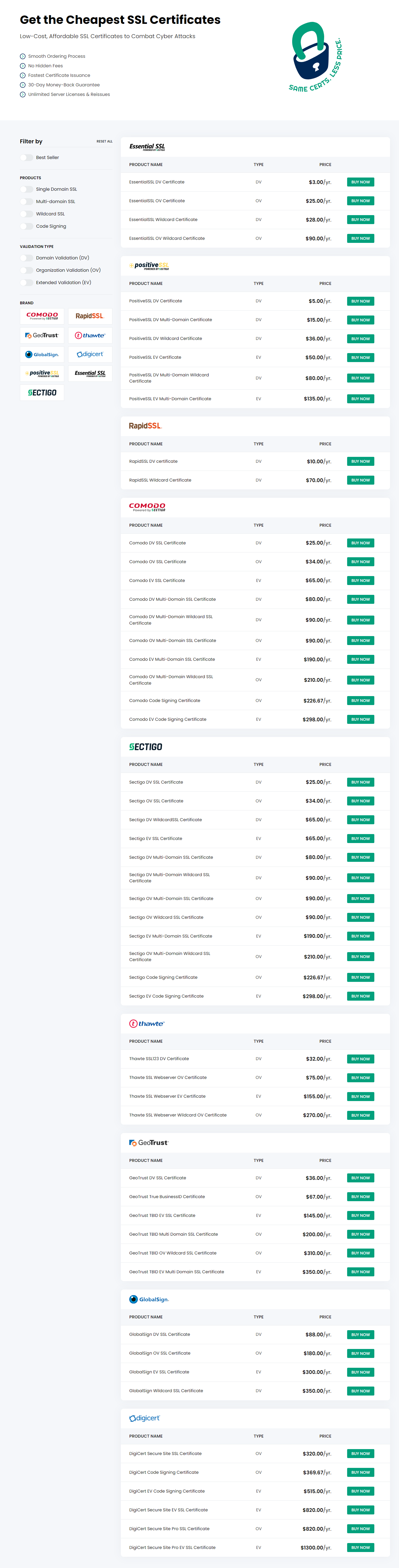
Task: Buy PositiveSSL DV Wildcard Certificate
Action: 361,339
